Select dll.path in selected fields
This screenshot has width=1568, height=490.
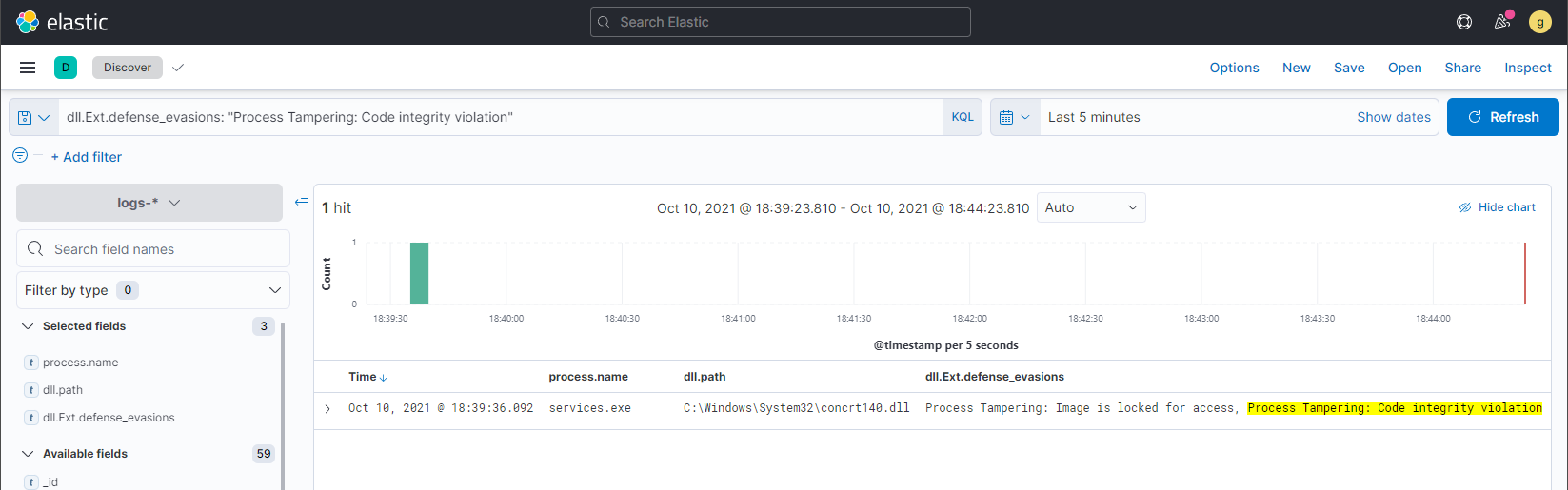[63, 390]
